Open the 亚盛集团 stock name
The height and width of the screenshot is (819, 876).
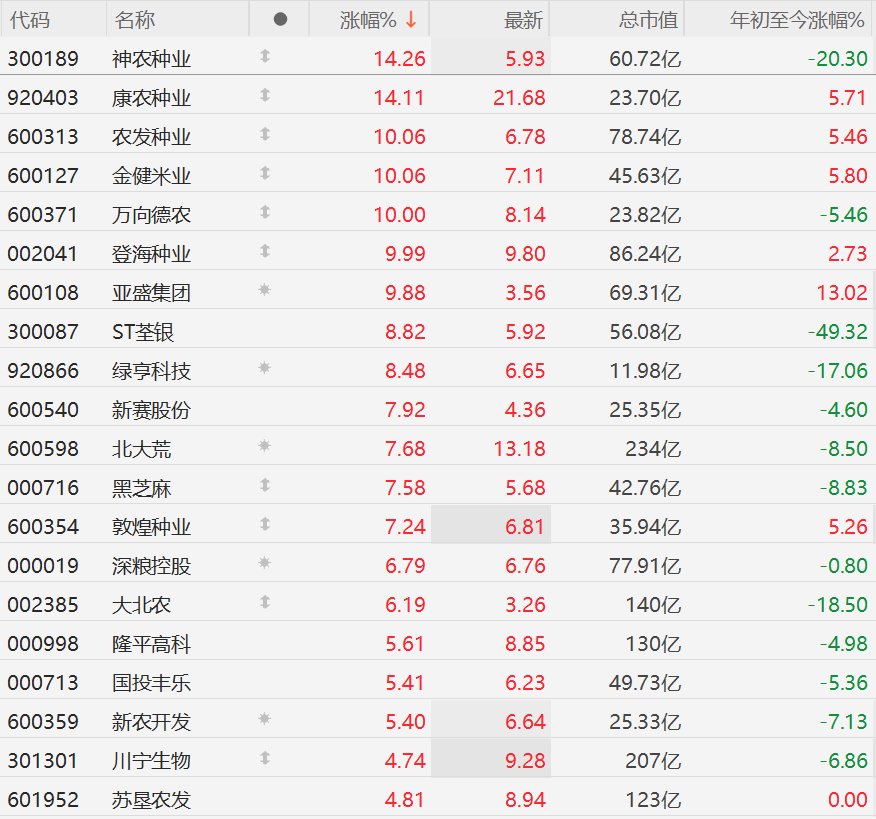pos(151,293)
